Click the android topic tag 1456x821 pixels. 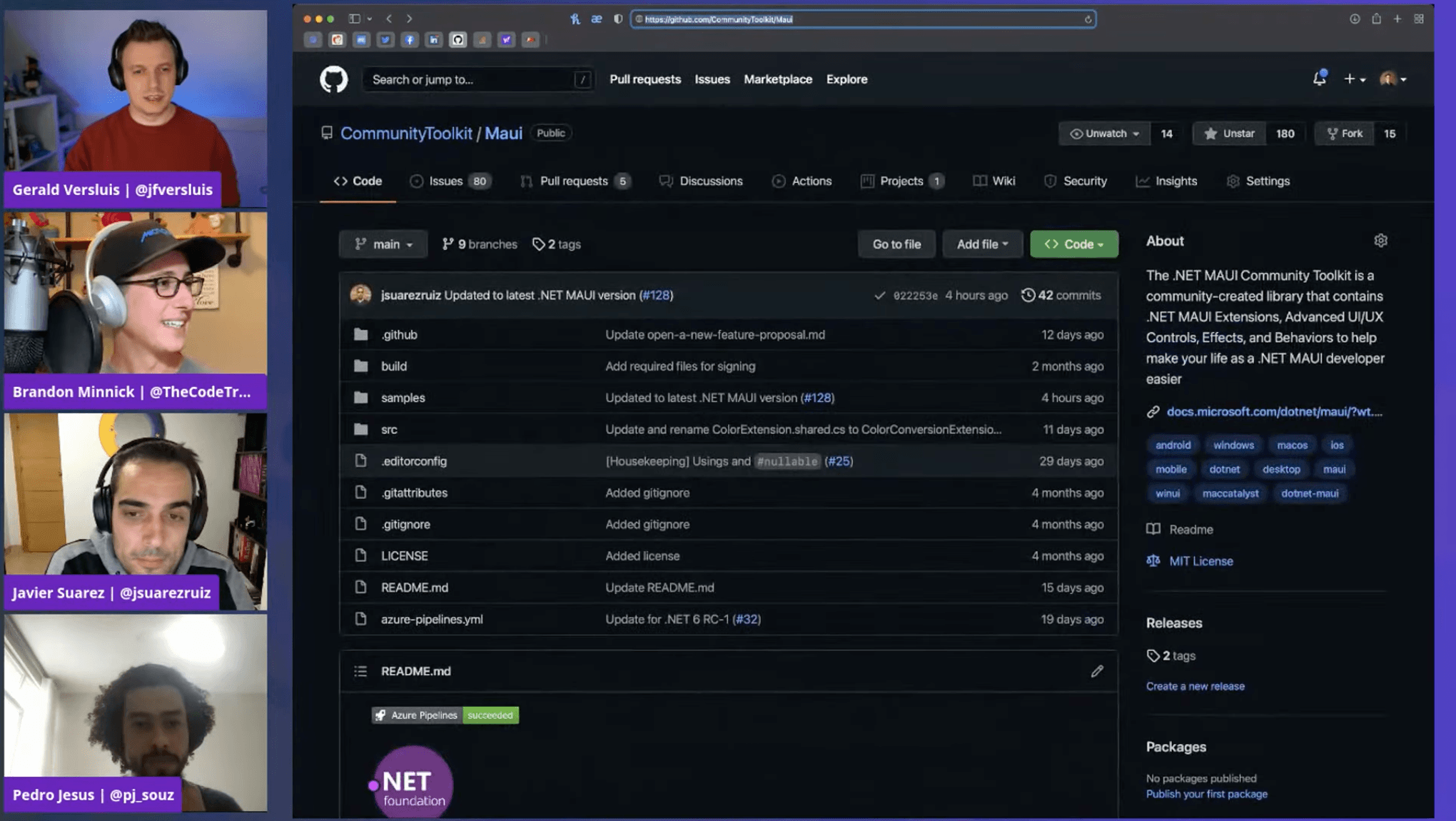[1173, 445]
